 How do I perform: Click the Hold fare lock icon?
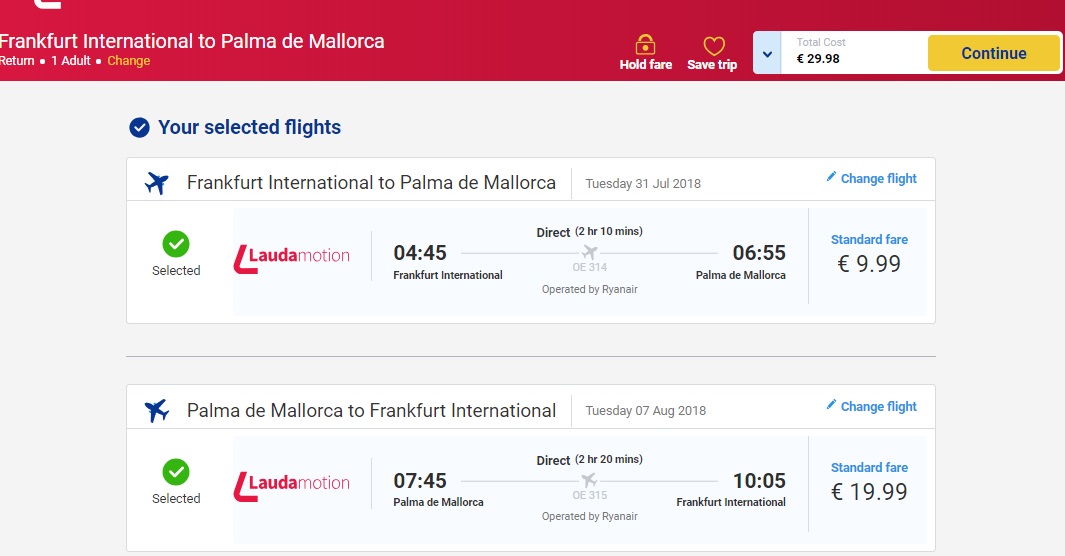(645, 45)
